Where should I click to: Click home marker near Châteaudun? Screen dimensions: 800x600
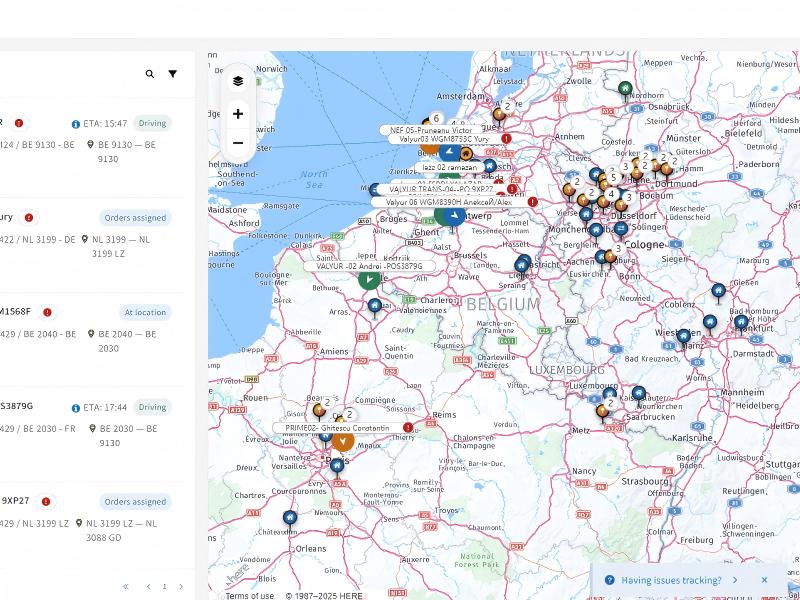point(289,517)
